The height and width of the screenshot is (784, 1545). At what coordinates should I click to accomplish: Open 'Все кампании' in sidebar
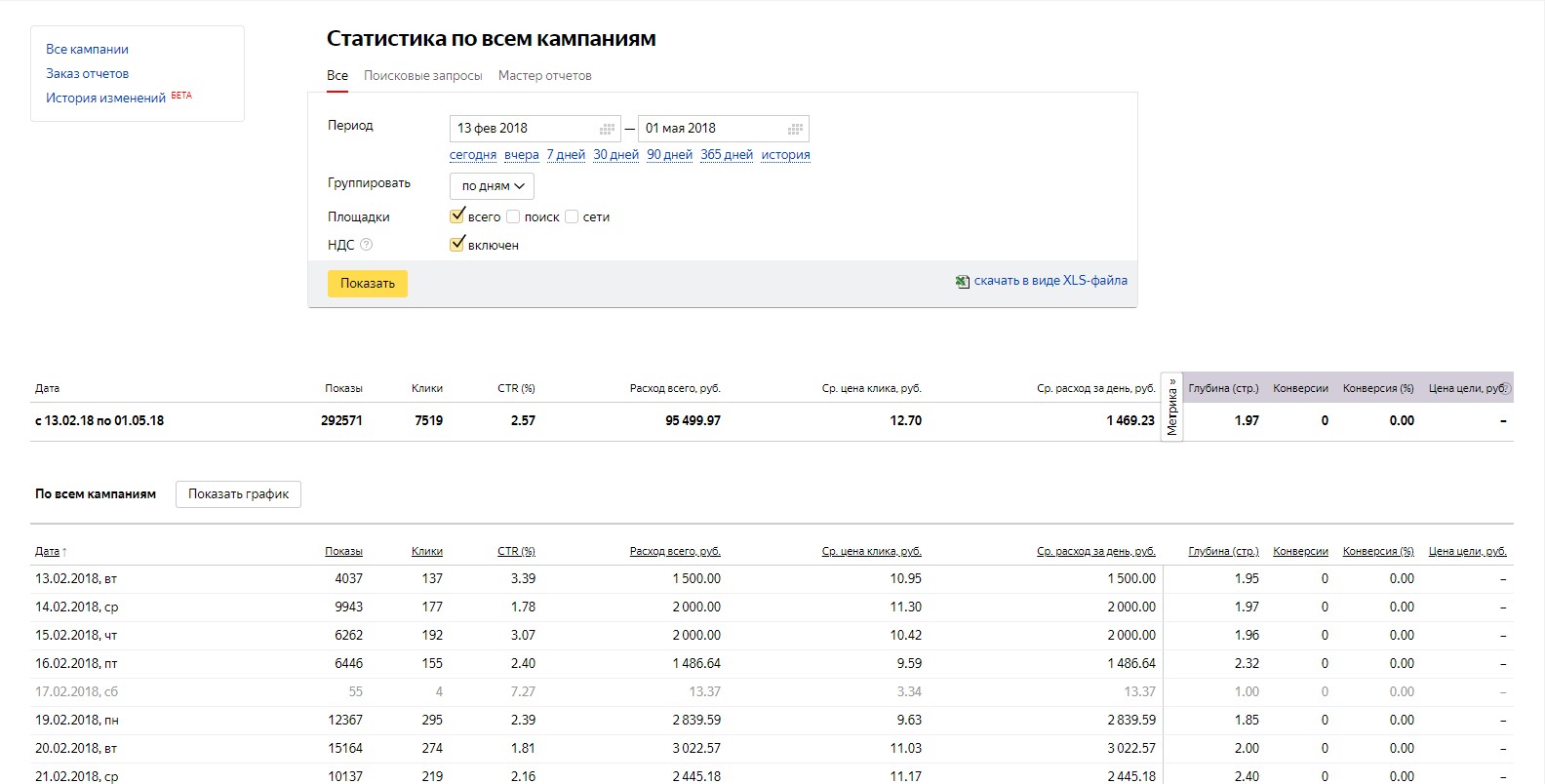(87, 49)
